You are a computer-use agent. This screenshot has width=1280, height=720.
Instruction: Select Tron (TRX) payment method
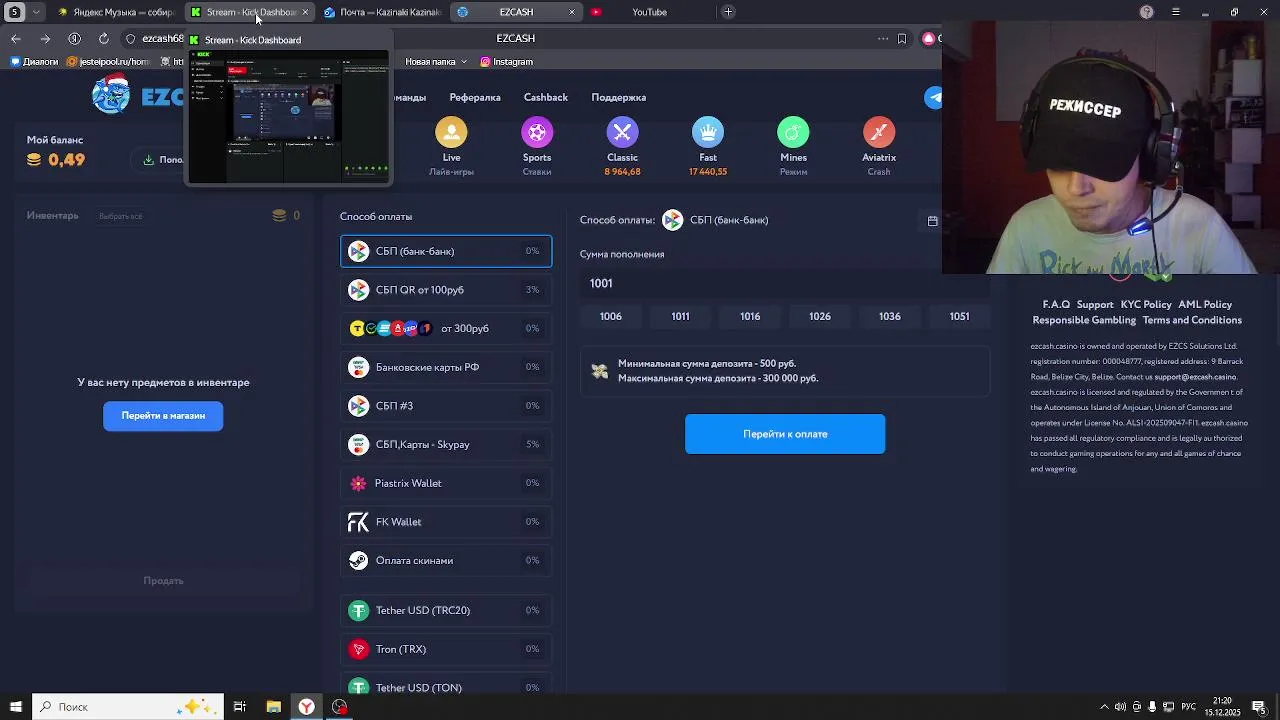(446, 649)
